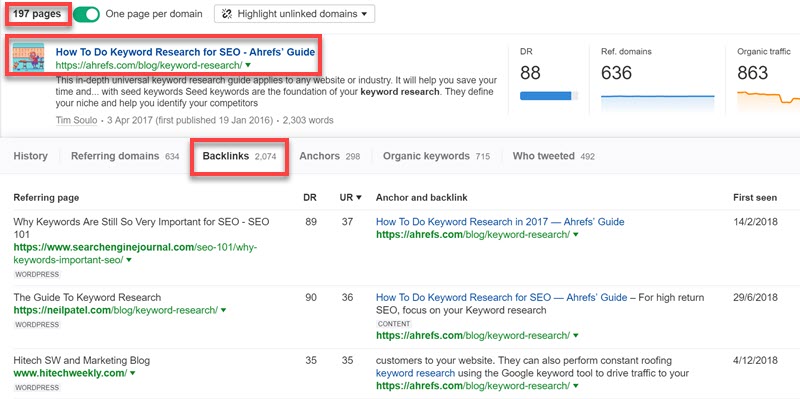Screen dimensions: 800x399
Task: Click the First seen column header
Action: 755,197
